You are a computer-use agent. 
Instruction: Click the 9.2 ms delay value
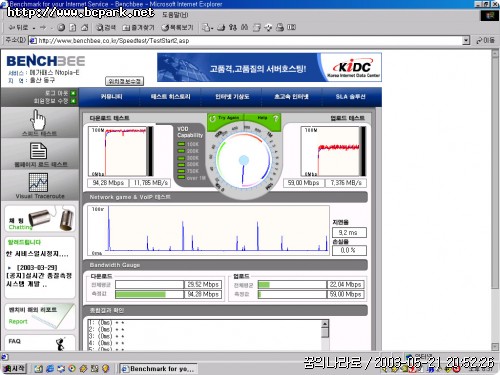tap(349, 232)
